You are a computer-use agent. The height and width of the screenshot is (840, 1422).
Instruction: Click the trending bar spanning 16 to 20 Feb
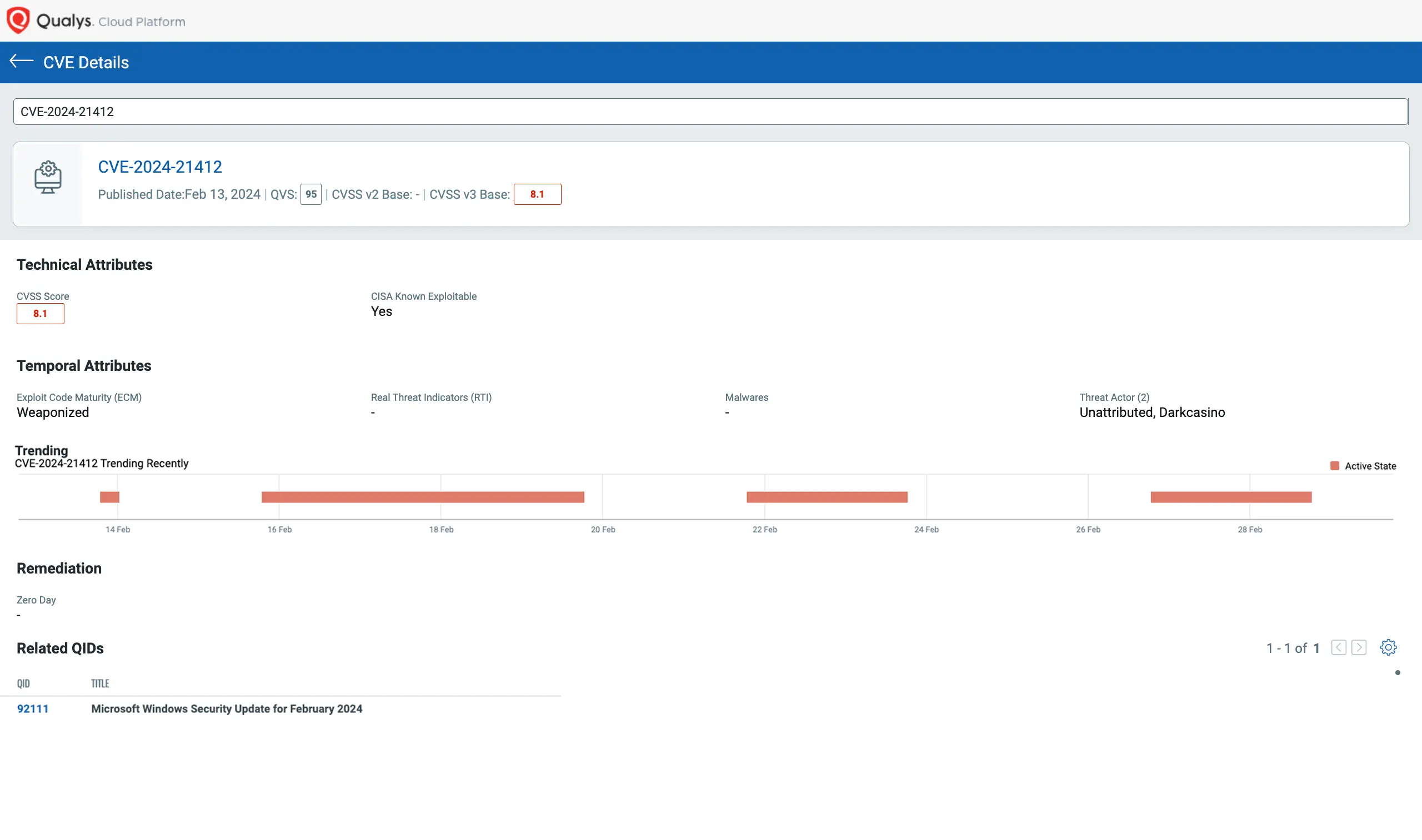(423, 497)
